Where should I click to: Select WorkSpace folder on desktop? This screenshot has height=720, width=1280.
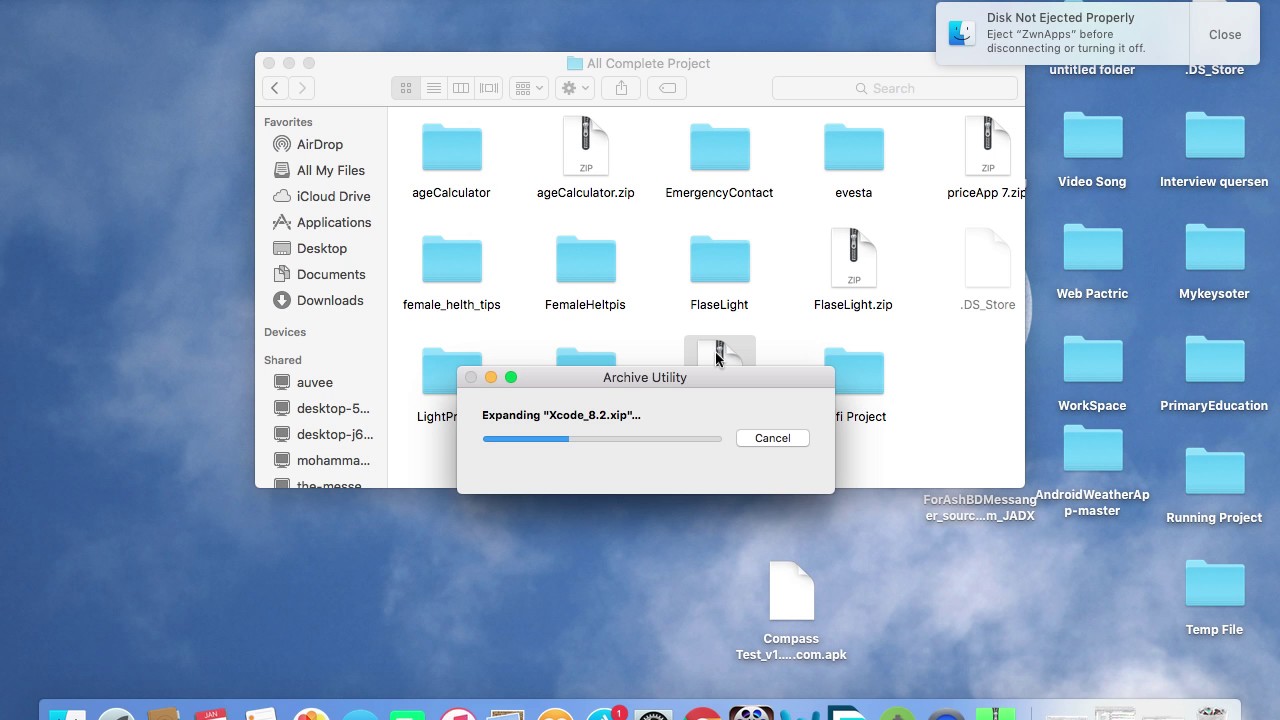coord(1092,359)
